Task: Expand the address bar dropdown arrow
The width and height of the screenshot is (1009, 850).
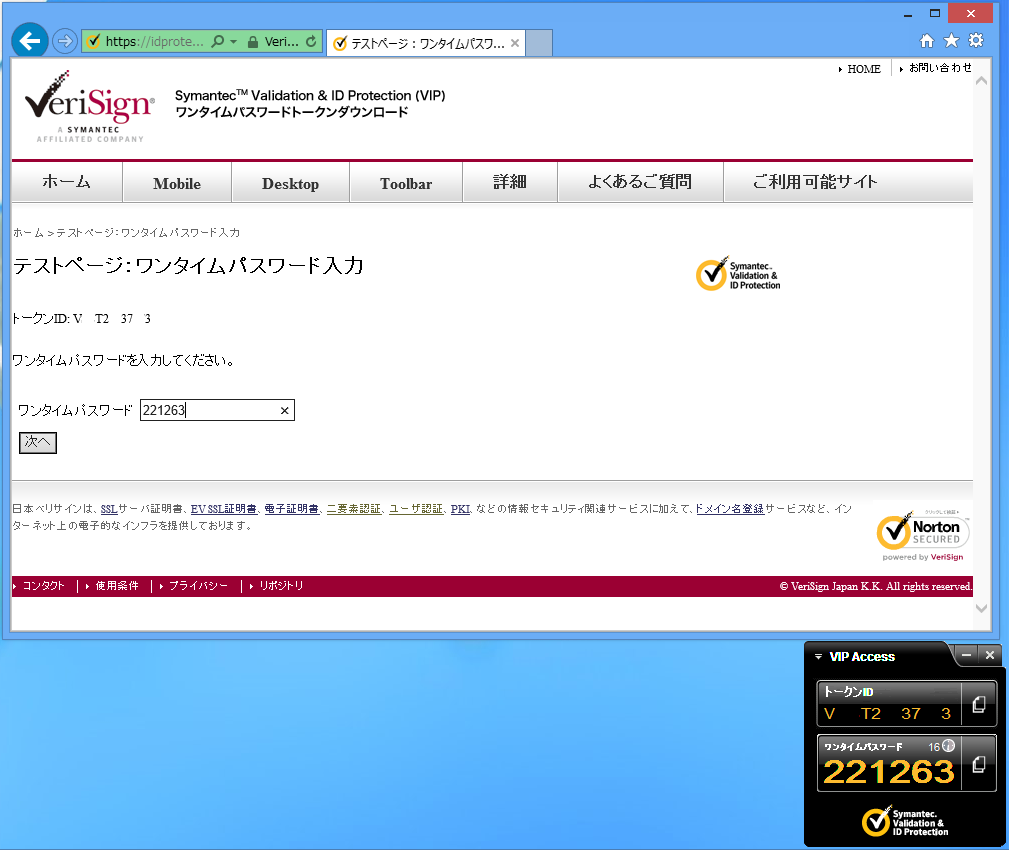Action: click(234, 42)
